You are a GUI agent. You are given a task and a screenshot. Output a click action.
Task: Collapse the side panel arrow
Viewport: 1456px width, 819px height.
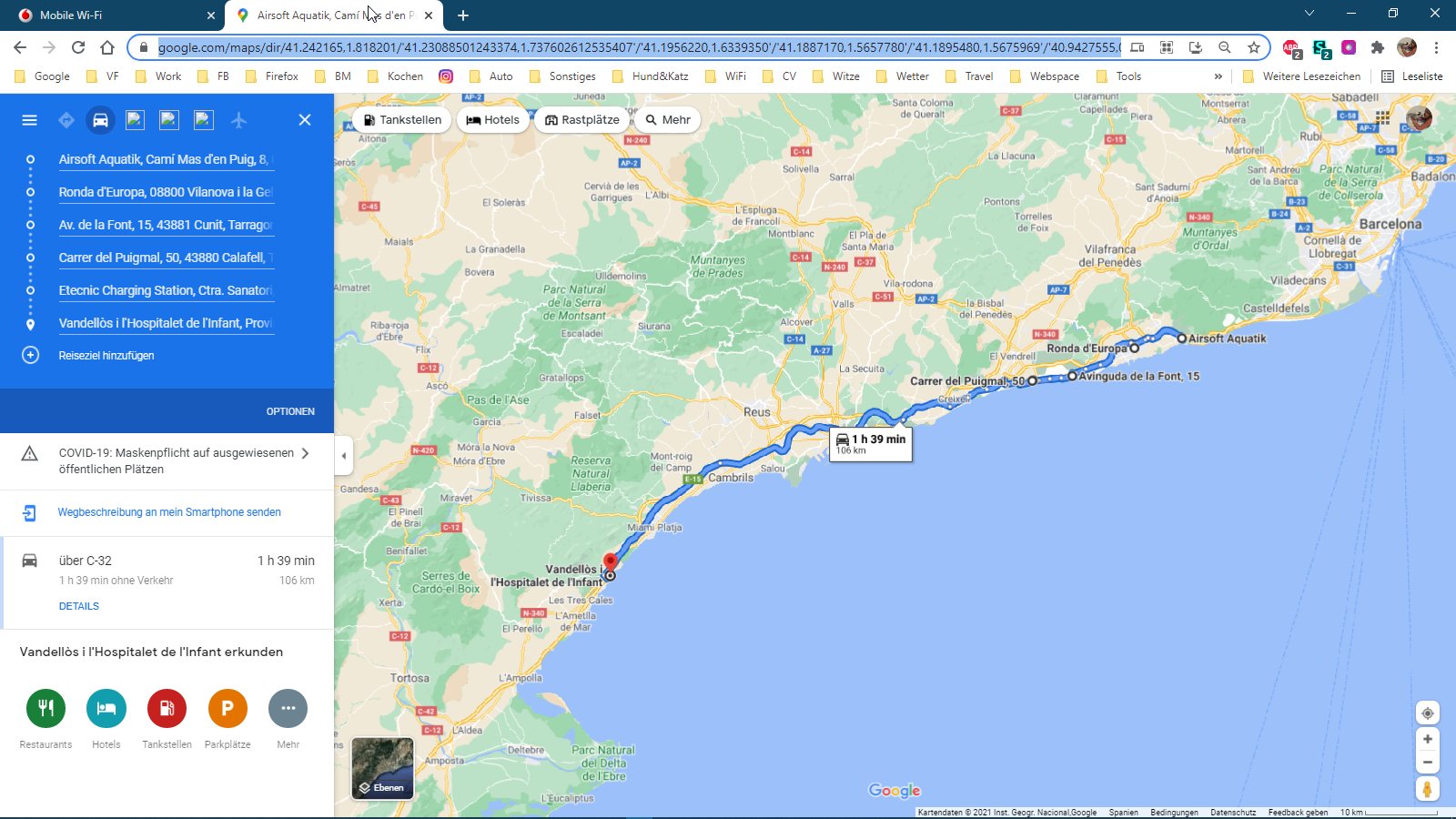click(343, 456)
